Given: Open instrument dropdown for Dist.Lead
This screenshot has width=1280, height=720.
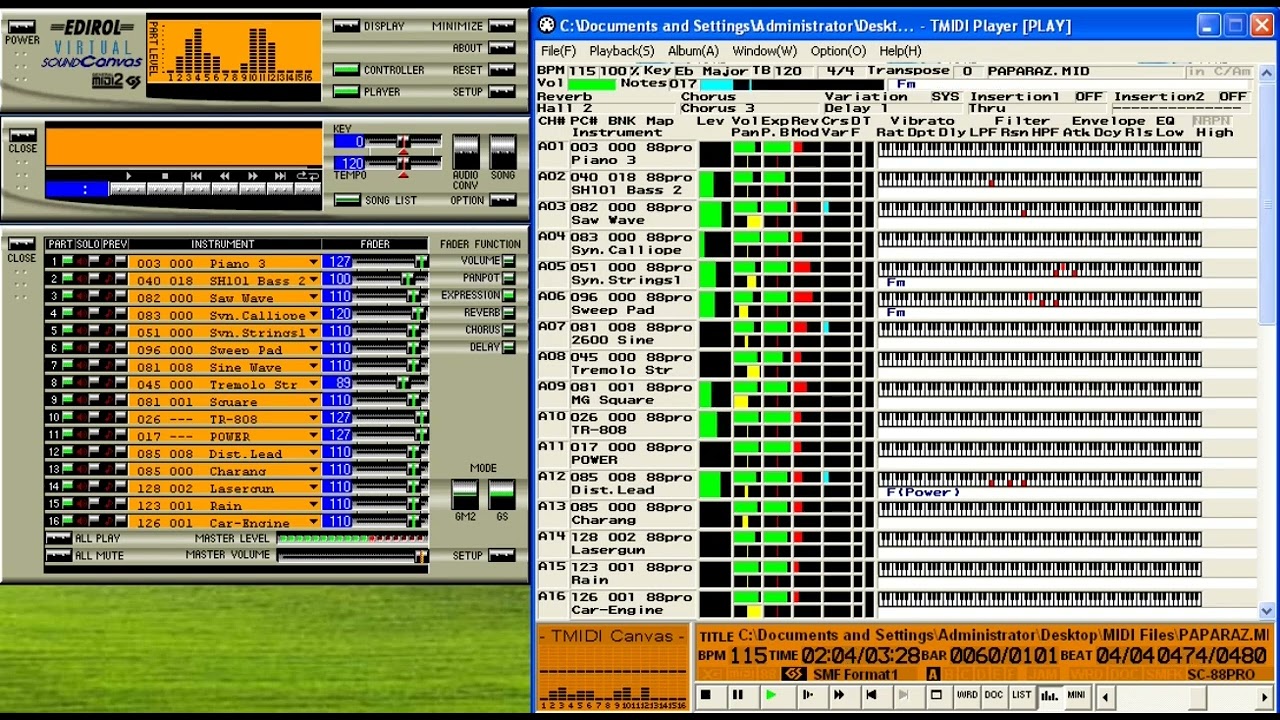Looking at the screenshot, I should pyautogui.click(x=314, y=453).
